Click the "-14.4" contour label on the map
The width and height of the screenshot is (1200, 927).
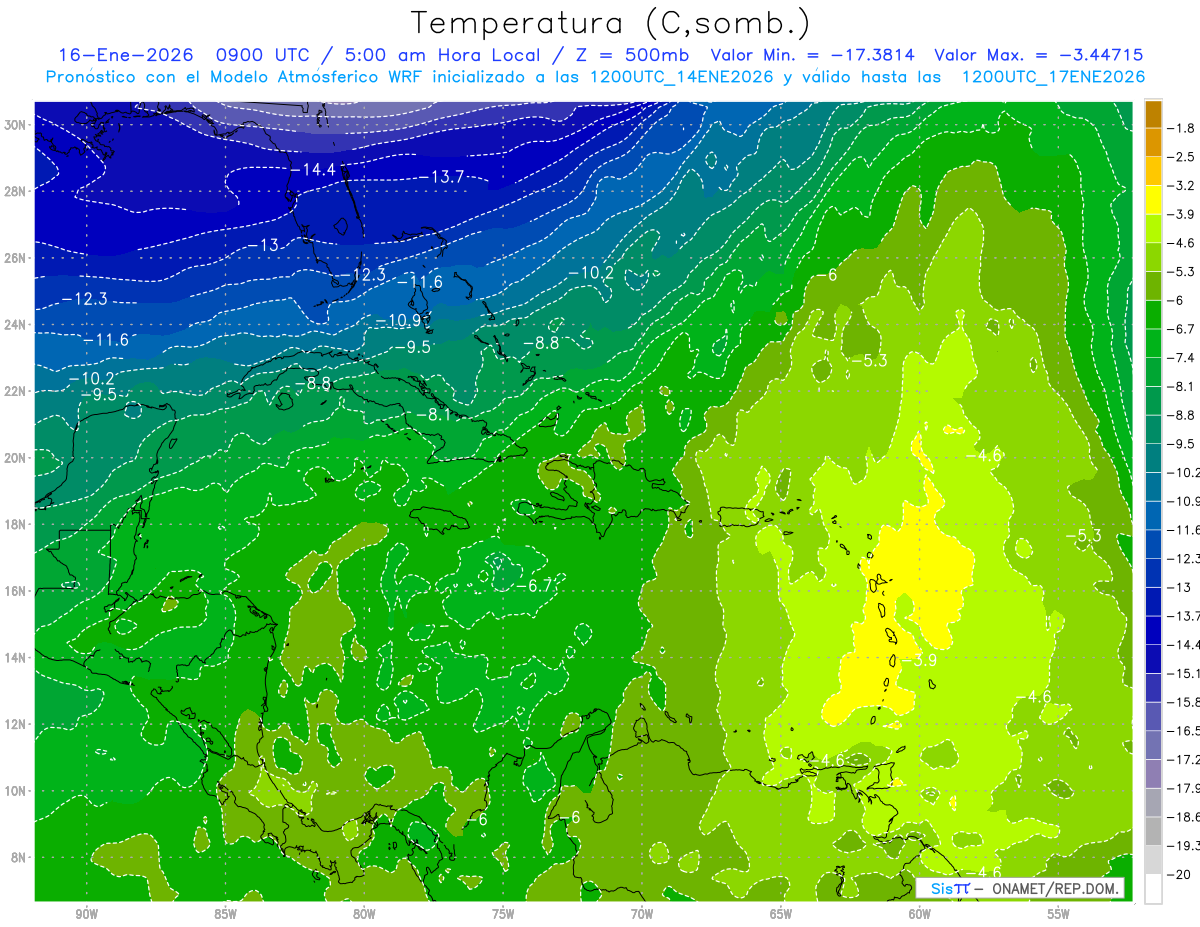[x=314, y=170]
